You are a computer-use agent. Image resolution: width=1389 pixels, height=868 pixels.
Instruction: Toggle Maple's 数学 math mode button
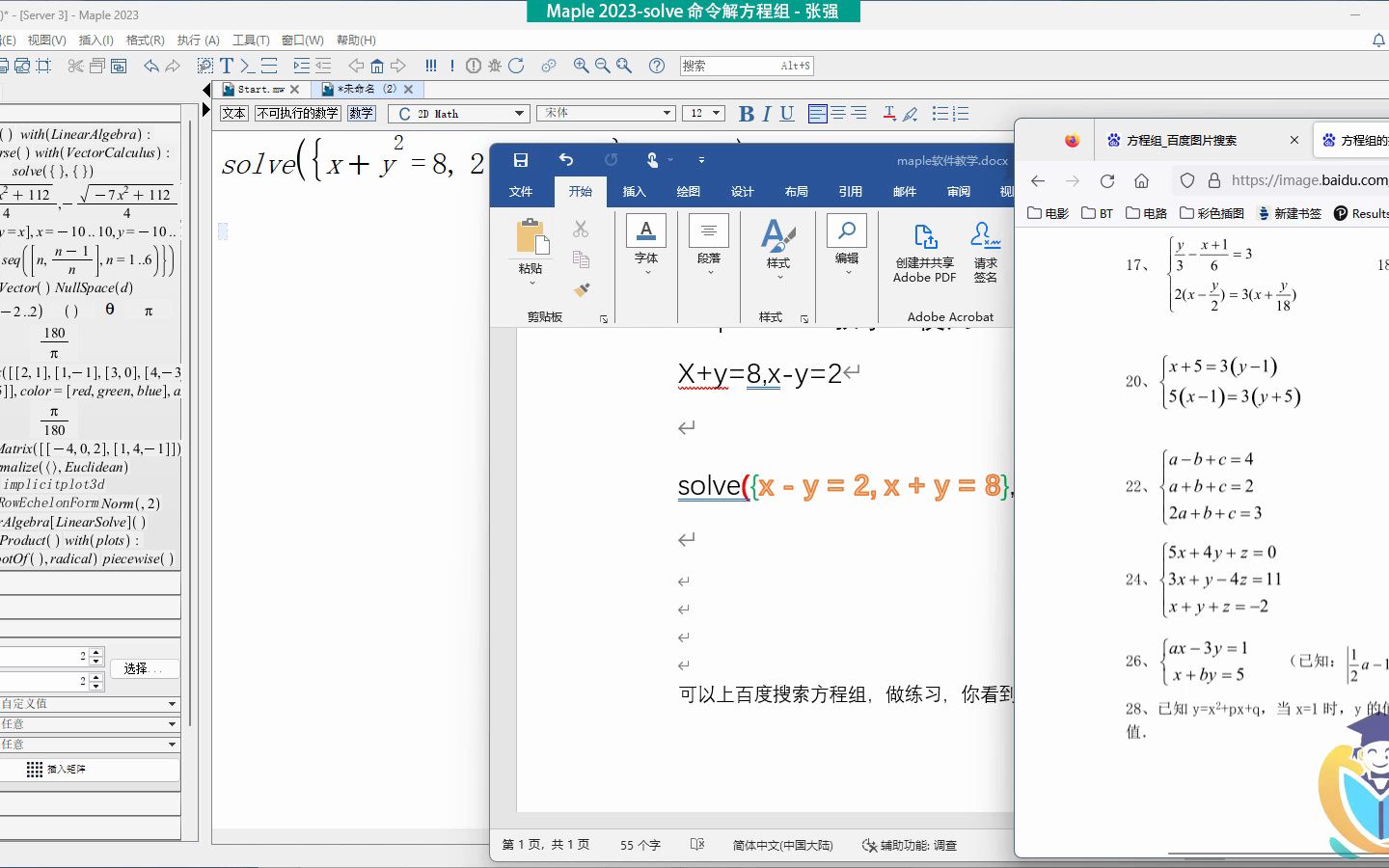point(362,113)
